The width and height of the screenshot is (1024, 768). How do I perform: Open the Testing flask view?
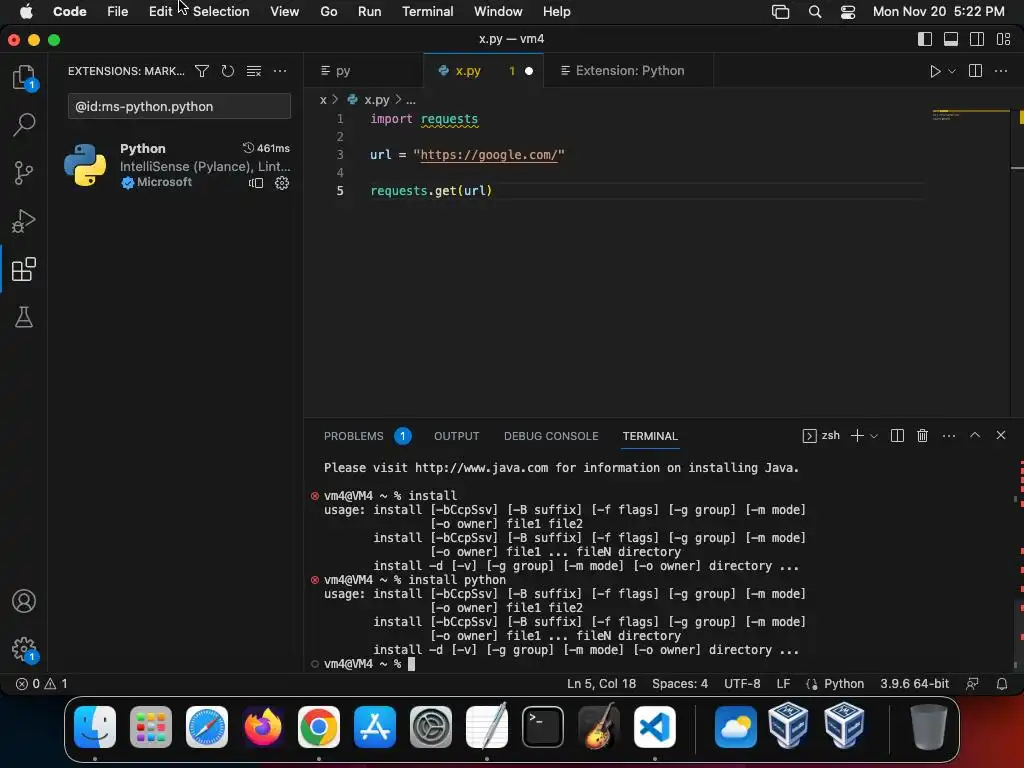coord(24,317)
